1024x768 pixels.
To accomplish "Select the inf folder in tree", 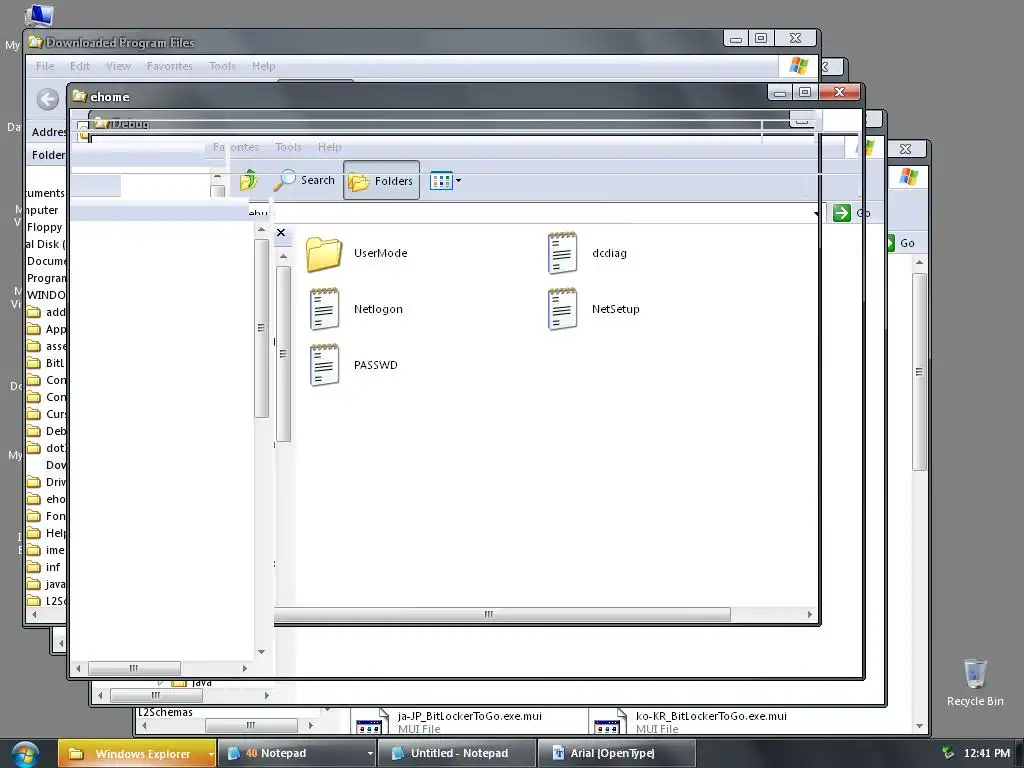I will [44, 567].
